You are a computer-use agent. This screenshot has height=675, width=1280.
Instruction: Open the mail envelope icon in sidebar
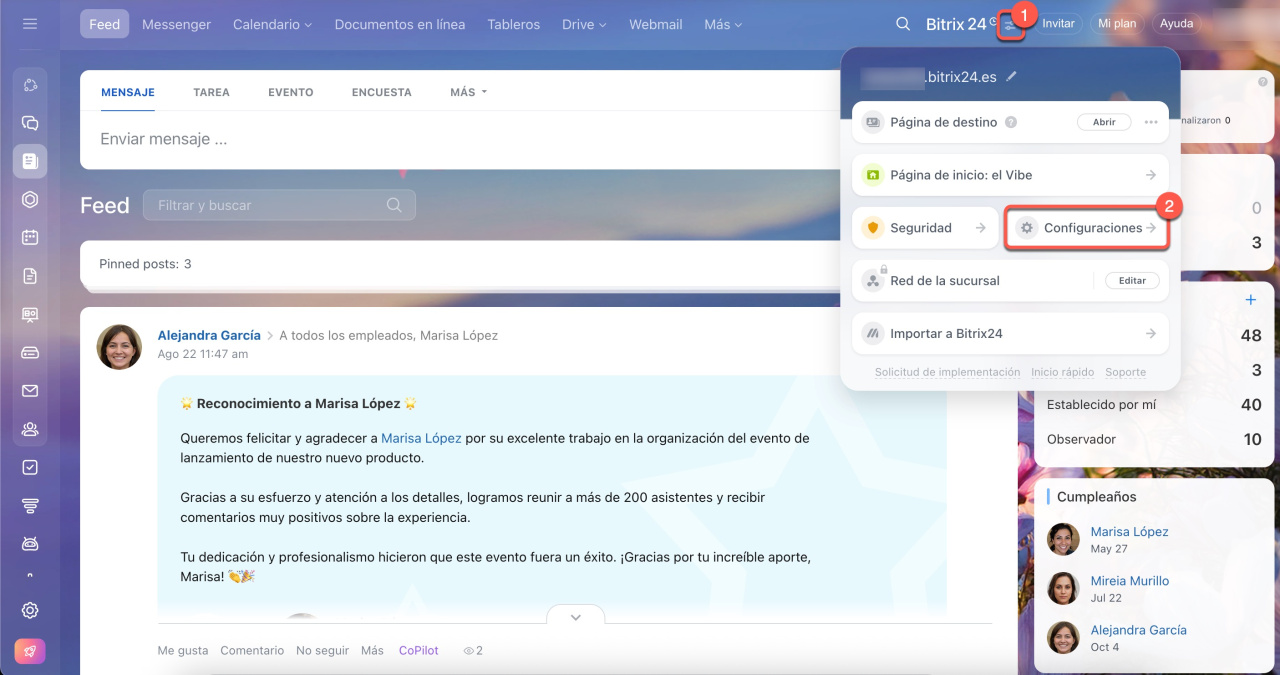[x=30, y=391]
